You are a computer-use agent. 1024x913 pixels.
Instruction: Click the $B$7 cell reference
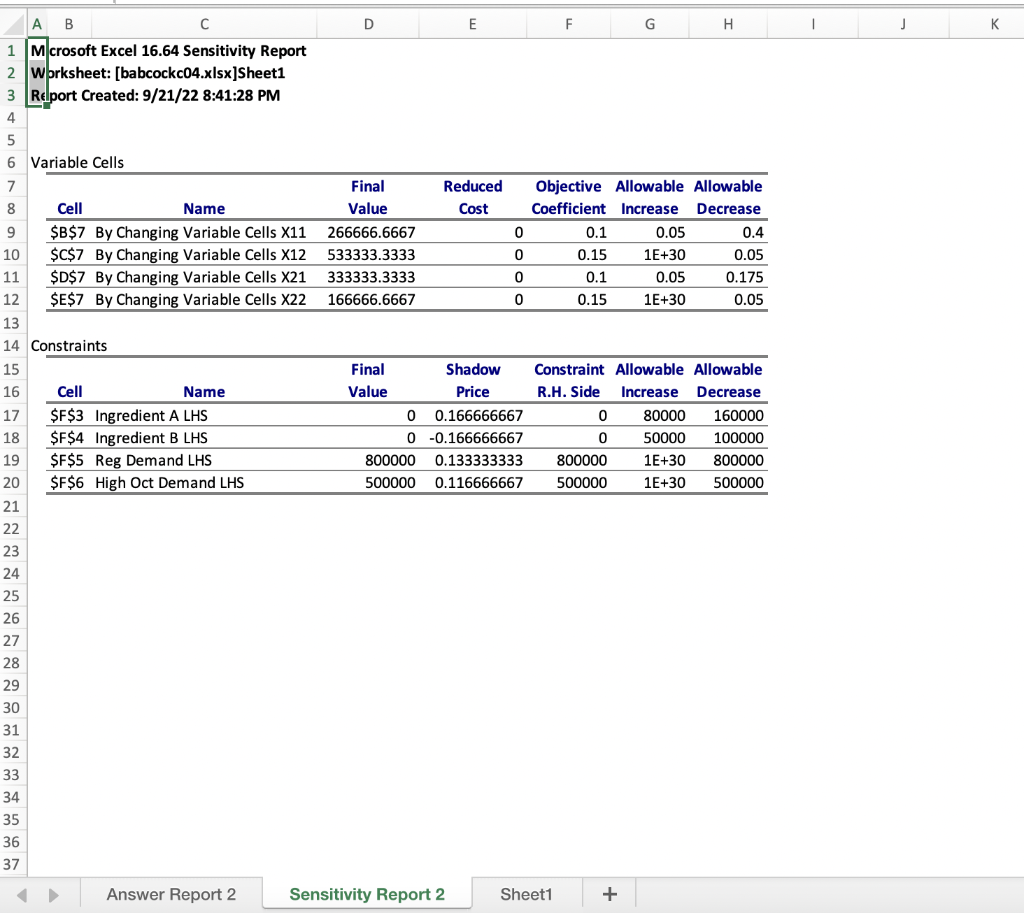69,232
